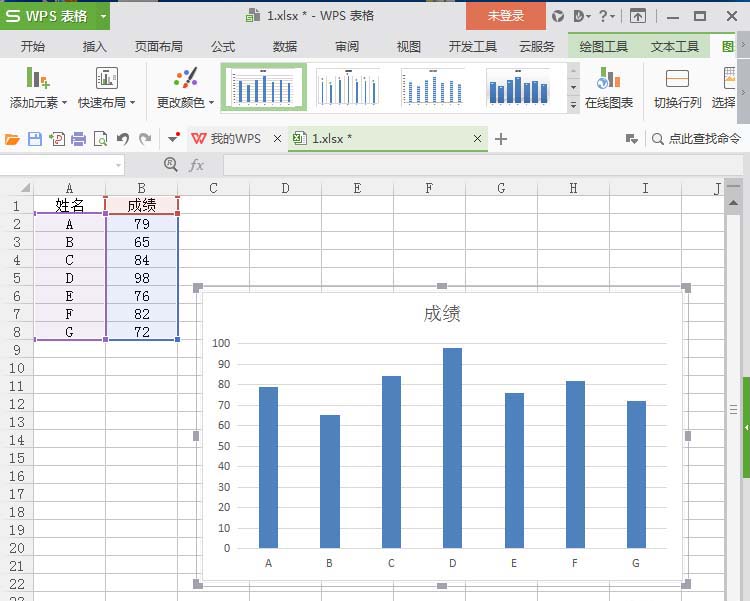This screenshot has width=750, height=601.
Task: Open the folder icon in quick toolbar
Action: pyautogui.click(x=12, y=139)
